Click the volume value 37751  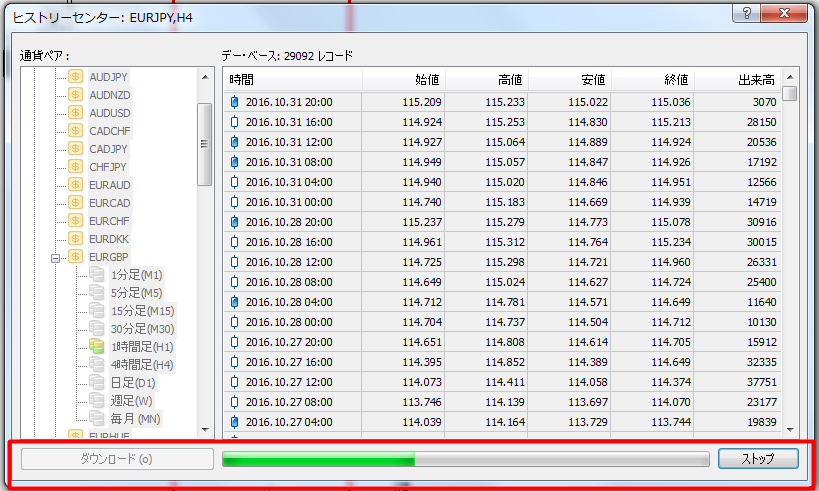click(x=762, y=382)
